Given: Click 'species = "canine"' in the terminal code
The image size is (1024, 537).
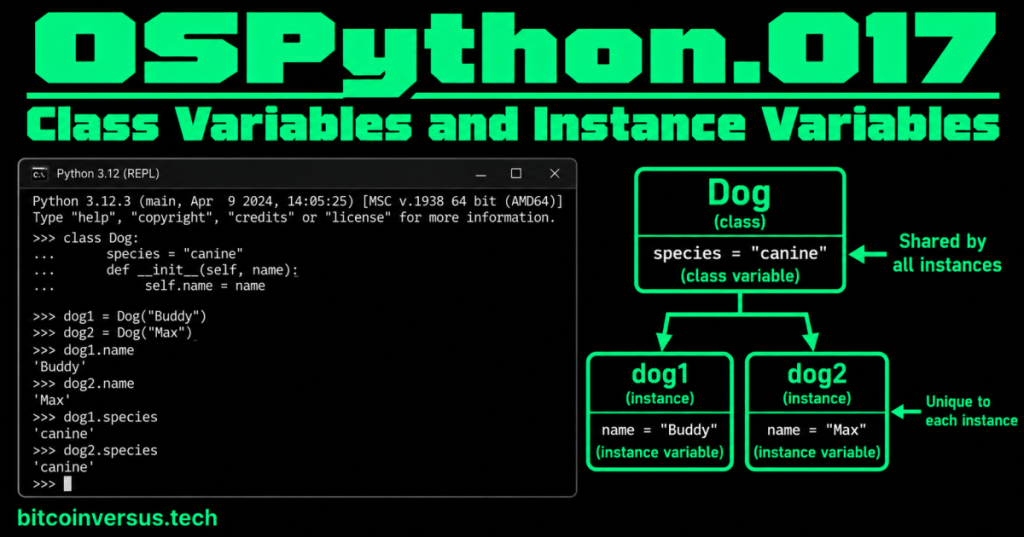Looking at the screenshot, I should tap(174, 253).
